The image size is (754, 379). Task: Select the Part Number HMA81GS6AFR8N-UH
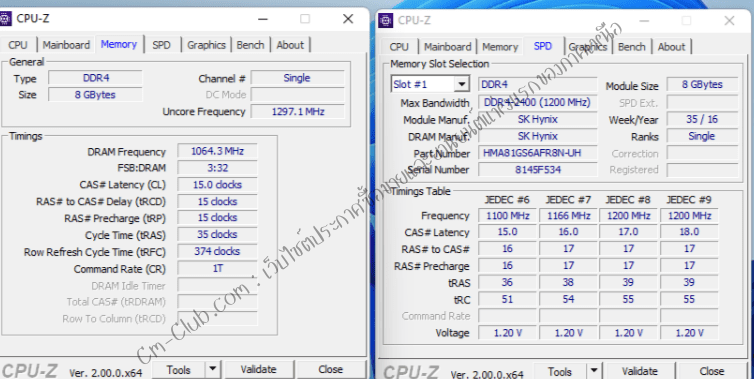(x=538, y=153)
